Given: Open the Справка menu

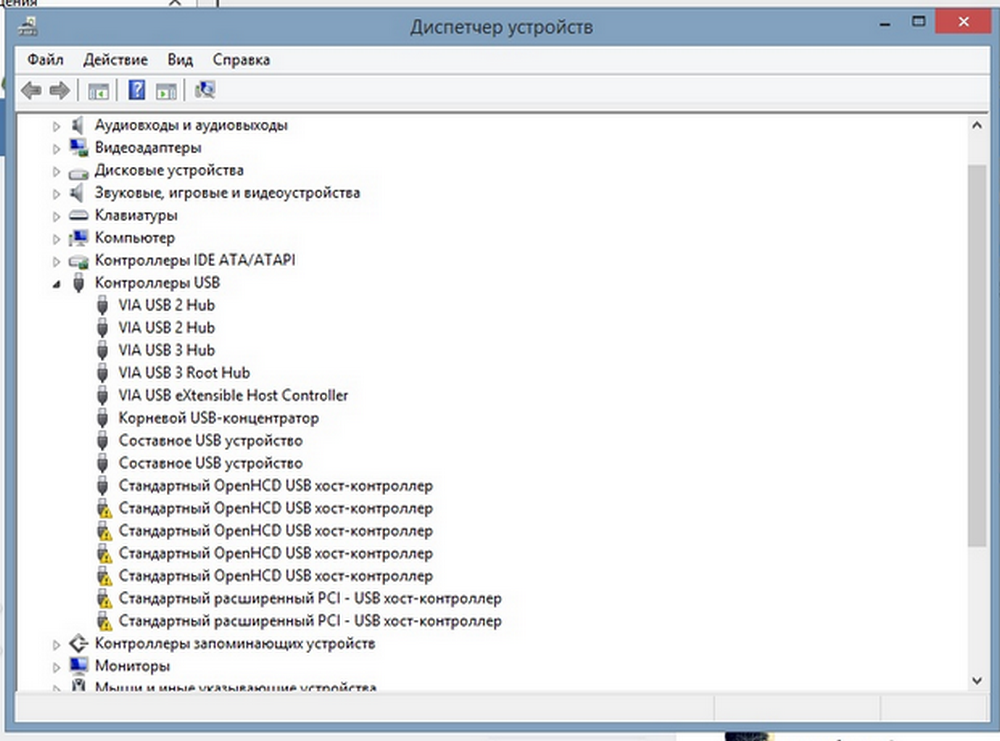Looking at the screenshot, I should click(x=240, y=60).
